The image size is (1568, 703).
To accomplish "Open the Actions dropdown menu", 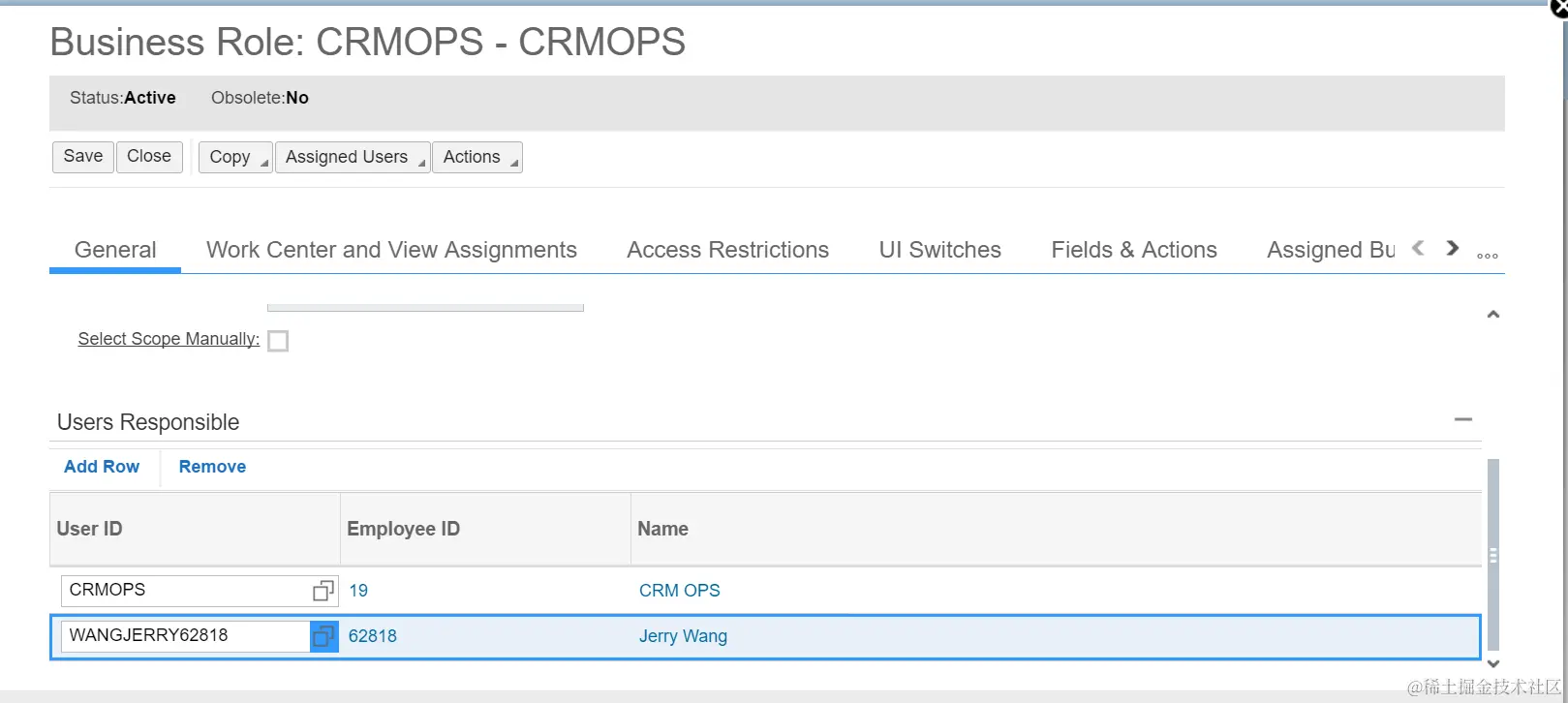I will coord(477,157).
